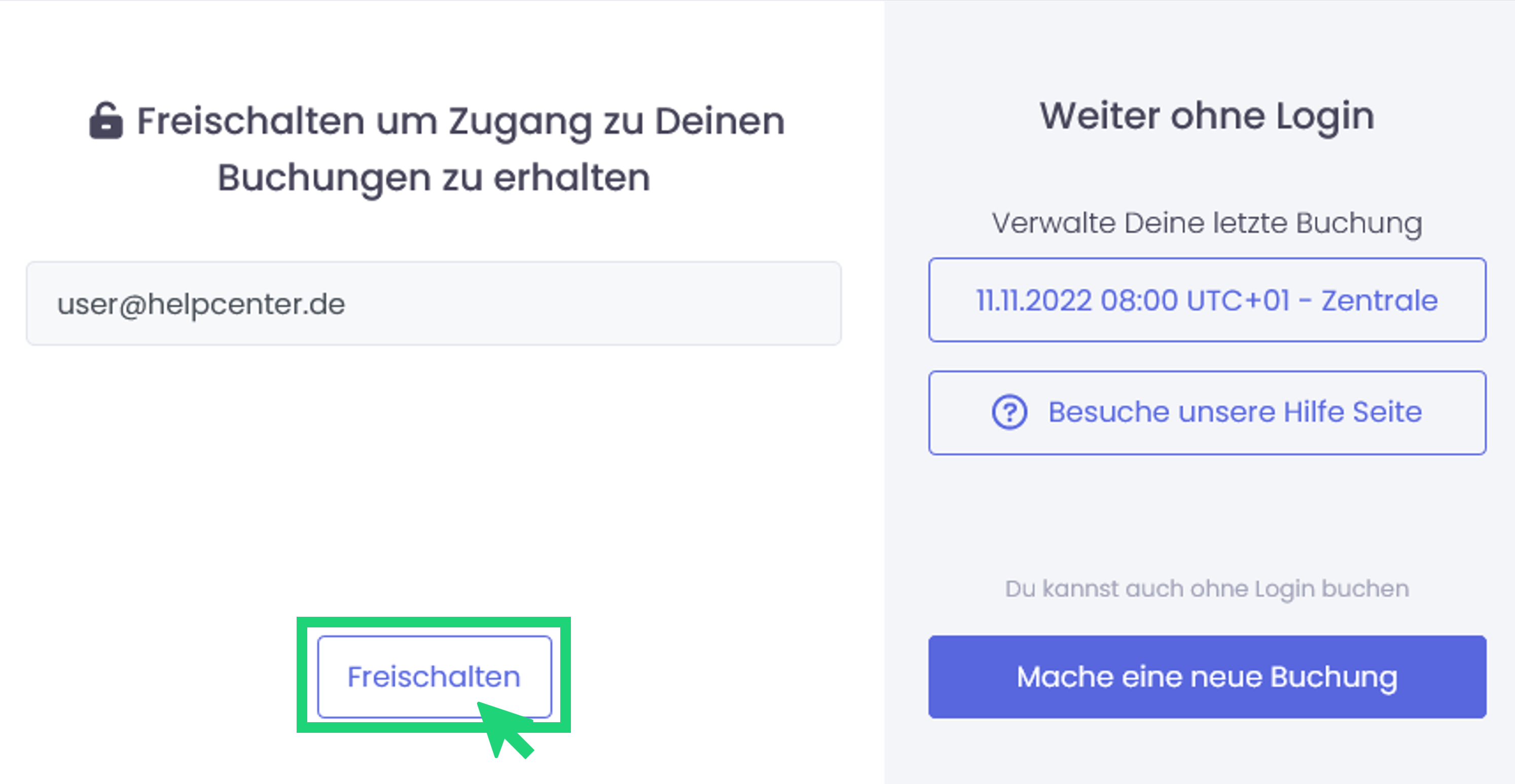Open the last booking from 11.11.2022

(1207, 300)
